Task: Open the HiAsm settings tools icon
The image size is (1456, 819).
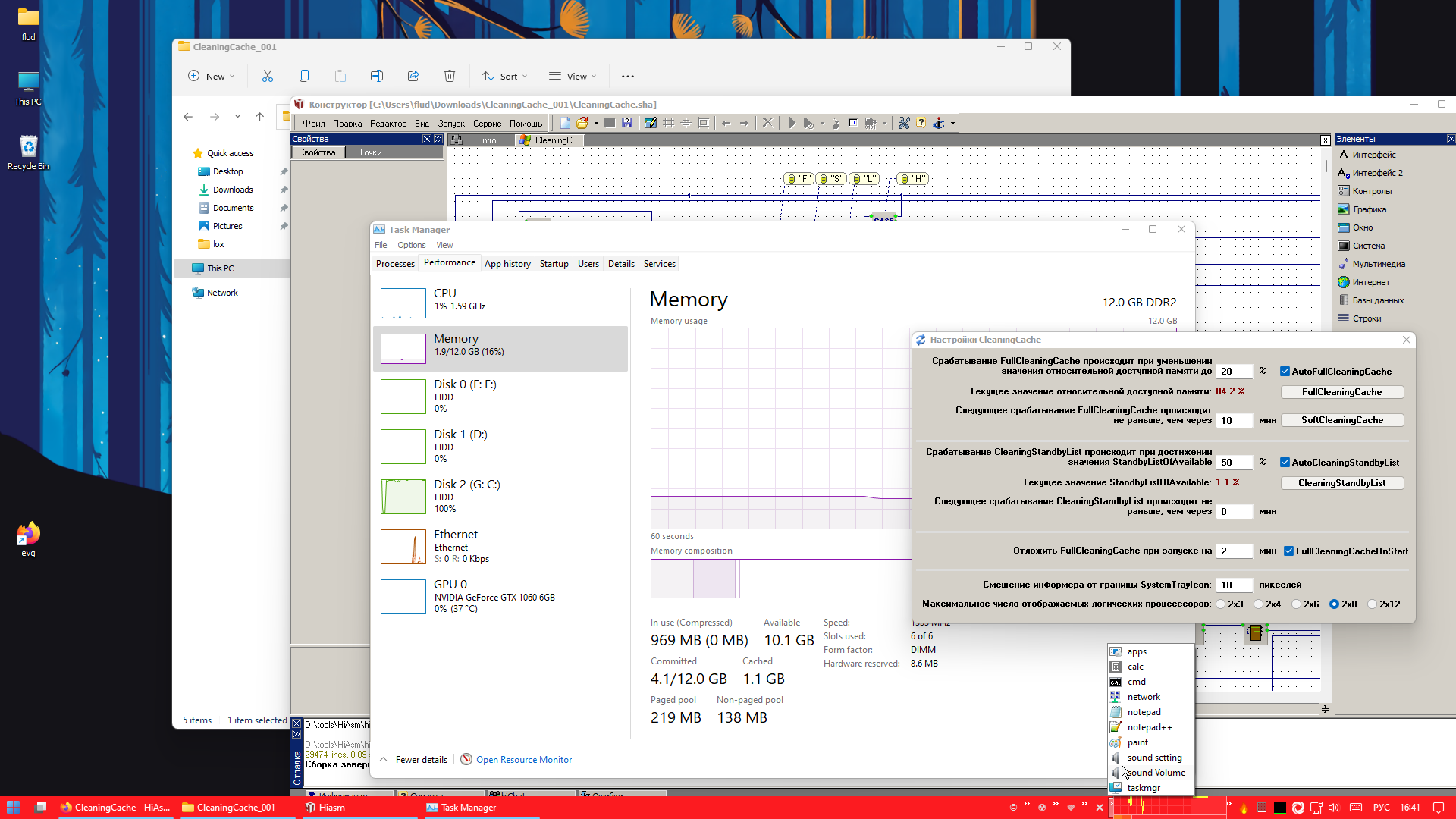Action: pyautogui.click(x=903, y=123)
